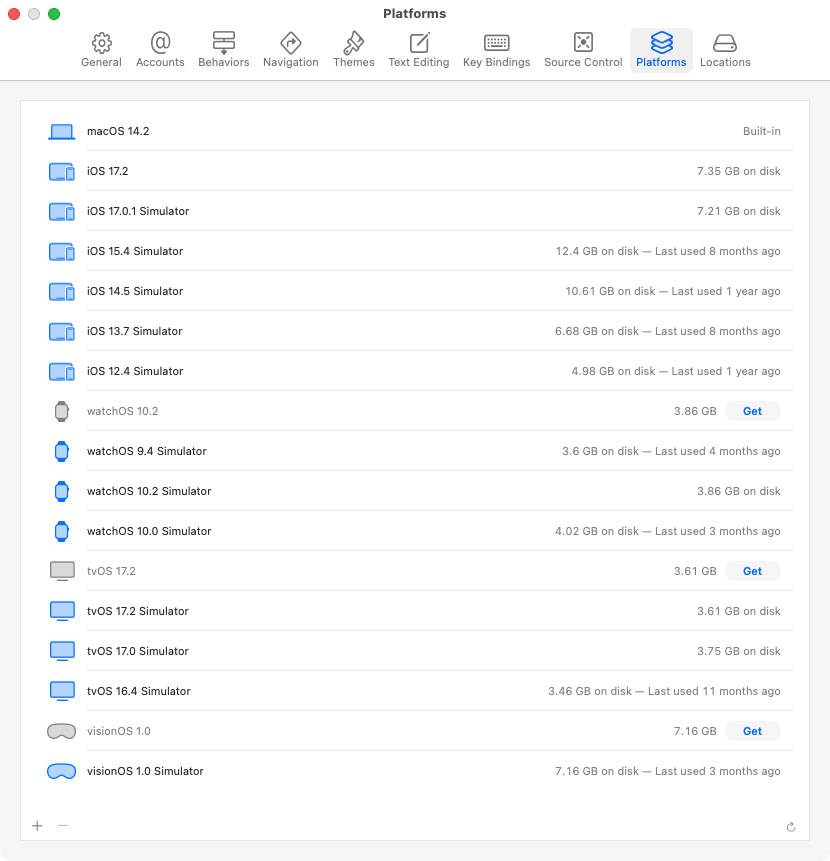830x861 pixels.
Task: Click the gray visionOS 1.0 headset icon
Action: (61, 731)
